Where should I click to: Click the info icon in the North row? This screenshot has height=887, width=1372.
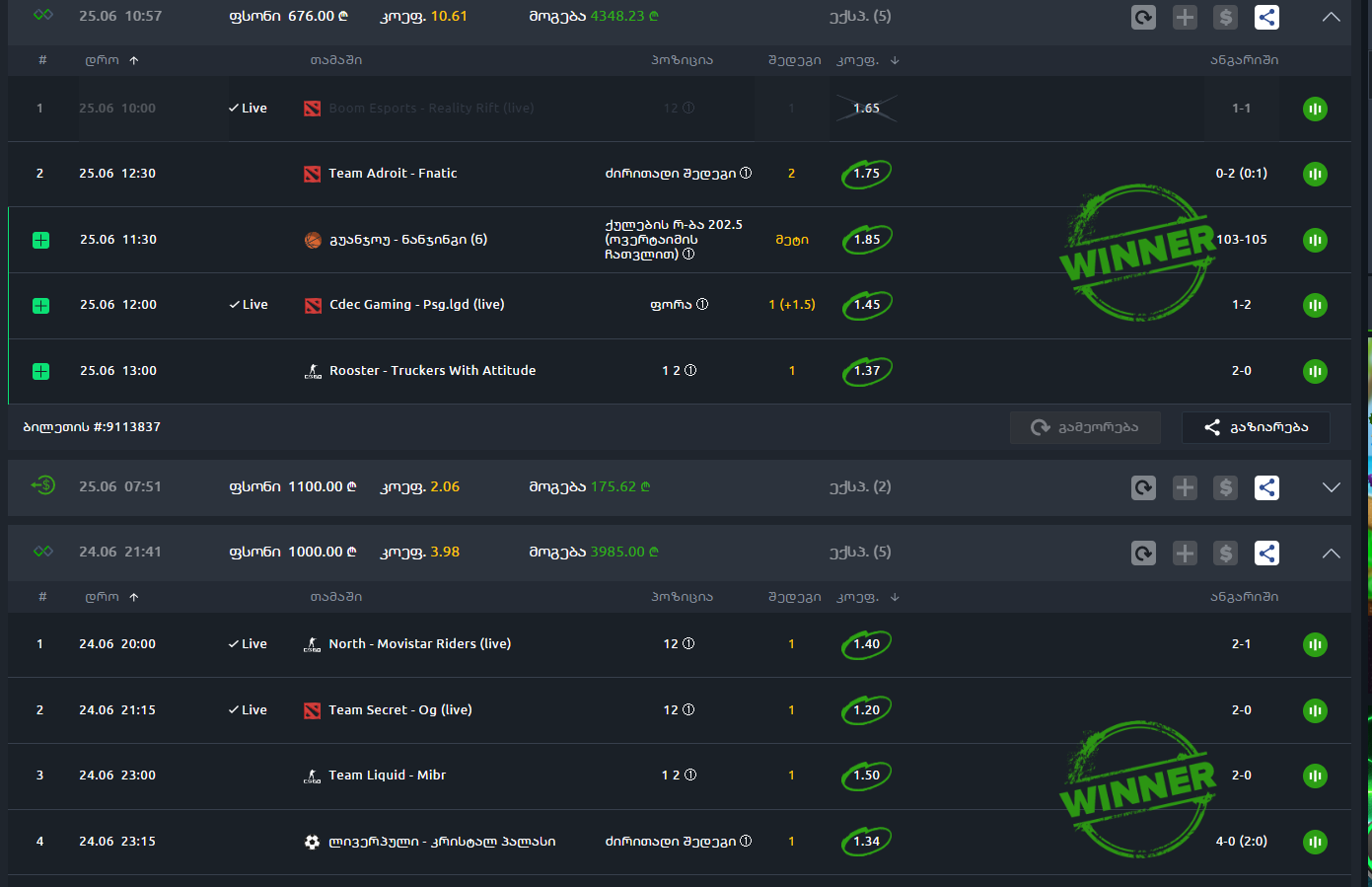click(688, 643)
